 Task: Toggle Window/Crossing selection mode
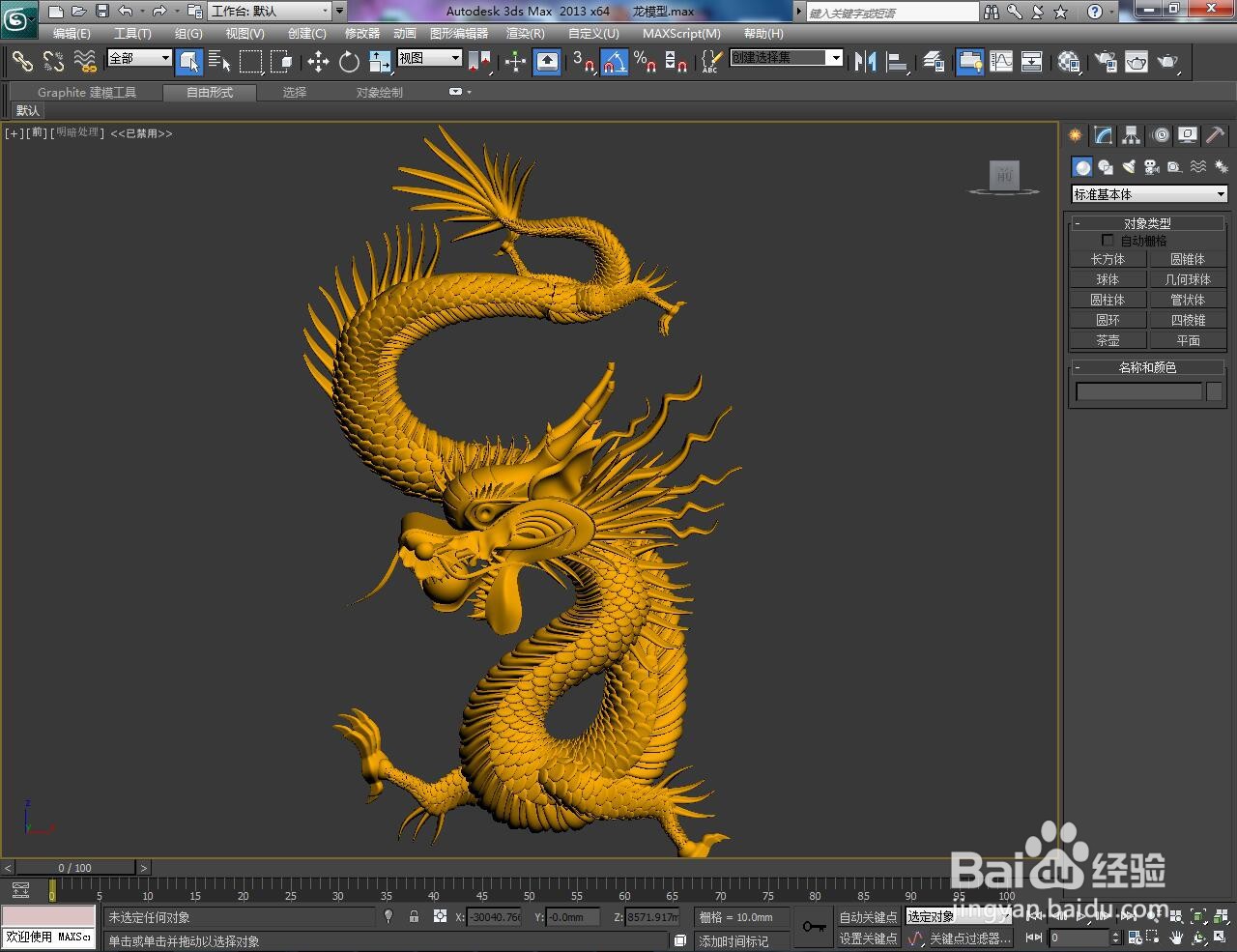pos(281,62)
